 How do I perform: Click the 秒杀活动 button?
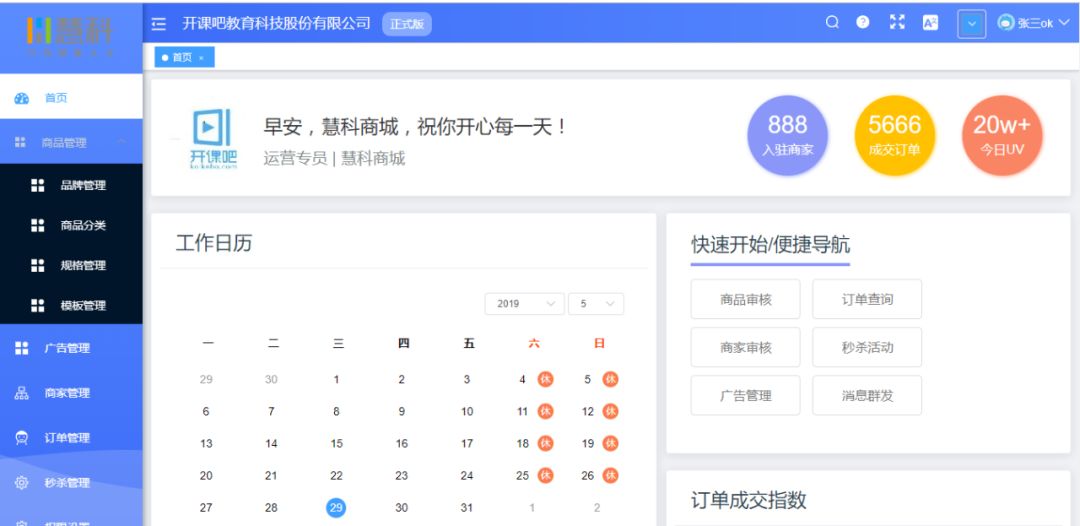[866, 347]
